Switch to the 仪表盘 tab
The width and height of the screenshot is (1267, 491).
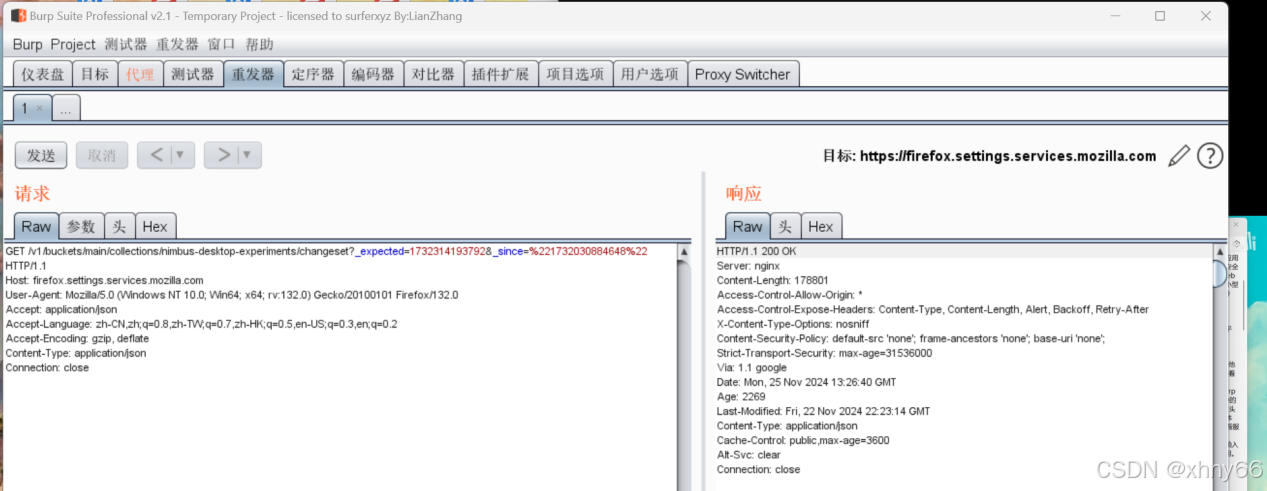[x=43, y=74]
